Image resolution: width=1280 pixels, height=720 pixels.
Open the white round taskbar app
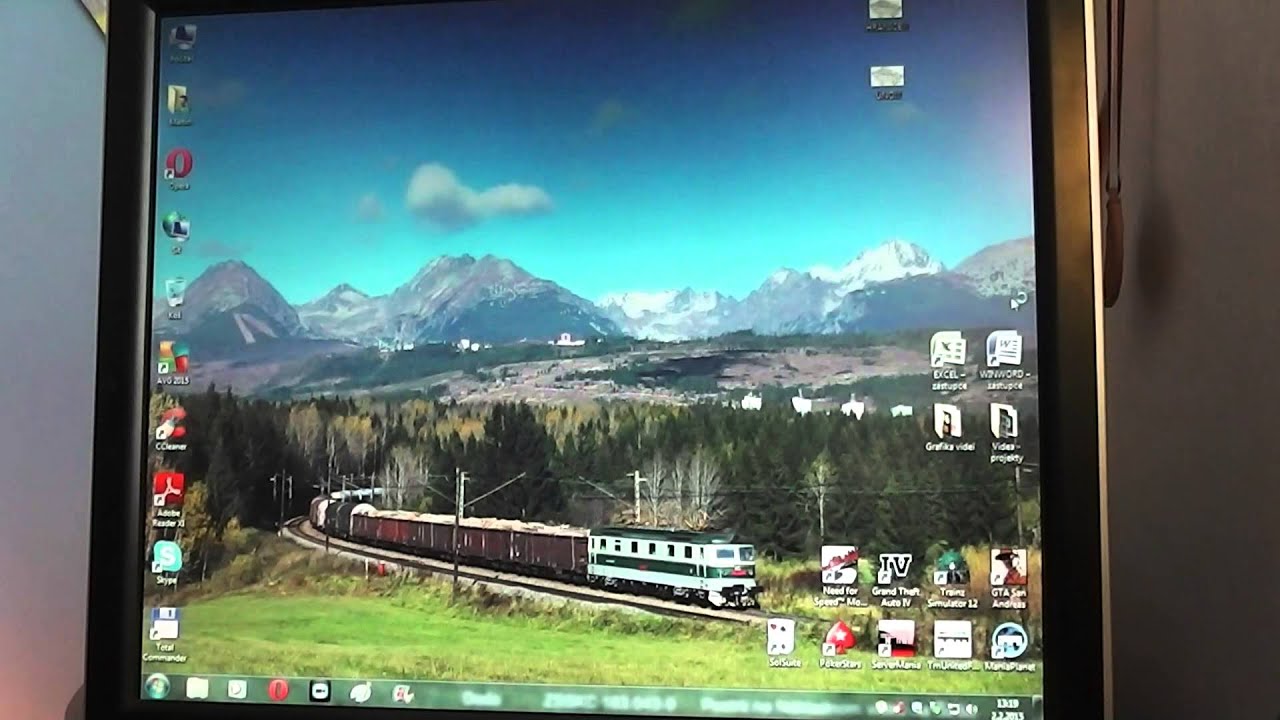point(361,692)
